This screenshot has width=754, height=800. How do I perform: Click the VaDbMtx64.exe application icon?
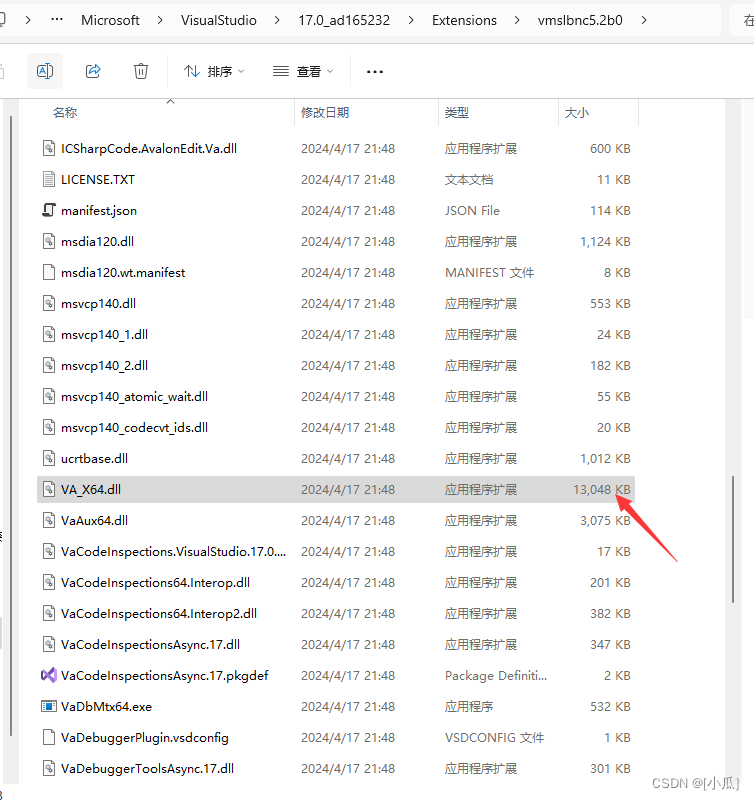tap(48, 707)
